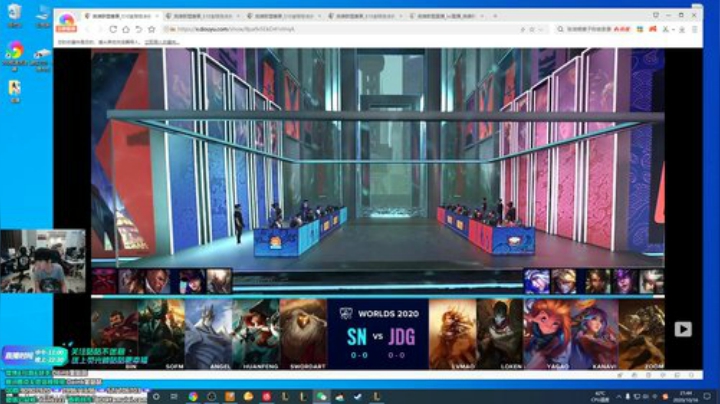Open the browser hamburger menu icon
The height and width of the screenshot is (404, 720).
pos(695,29)
